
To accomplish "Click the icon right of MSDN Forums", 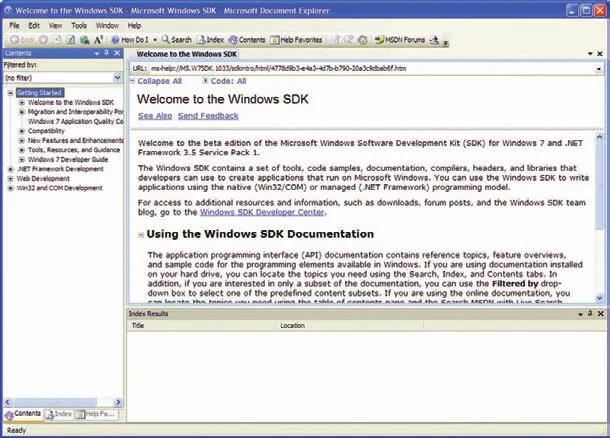I will click(x=435, y=40).
